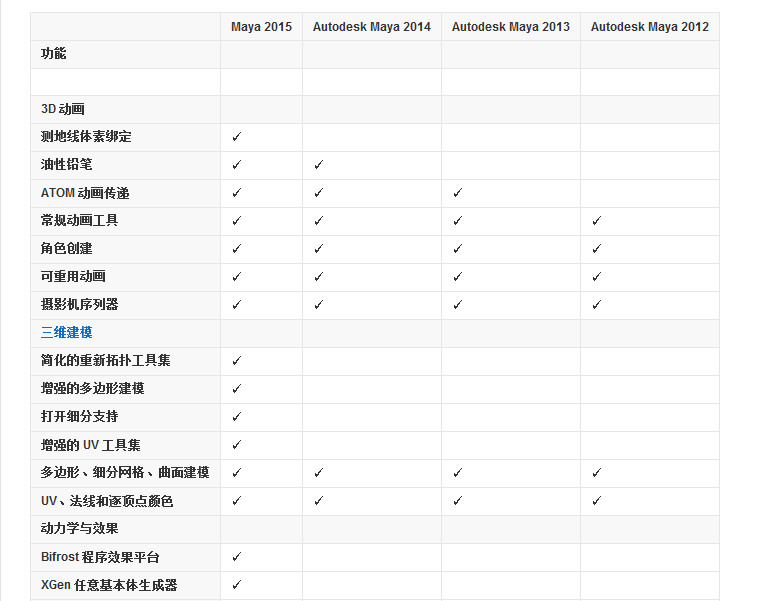Click the UV、法线和逐顶点颜色 checkmark under Maya 2015
The height and width of the screenshot is (601, 762).
click(237, 501)
